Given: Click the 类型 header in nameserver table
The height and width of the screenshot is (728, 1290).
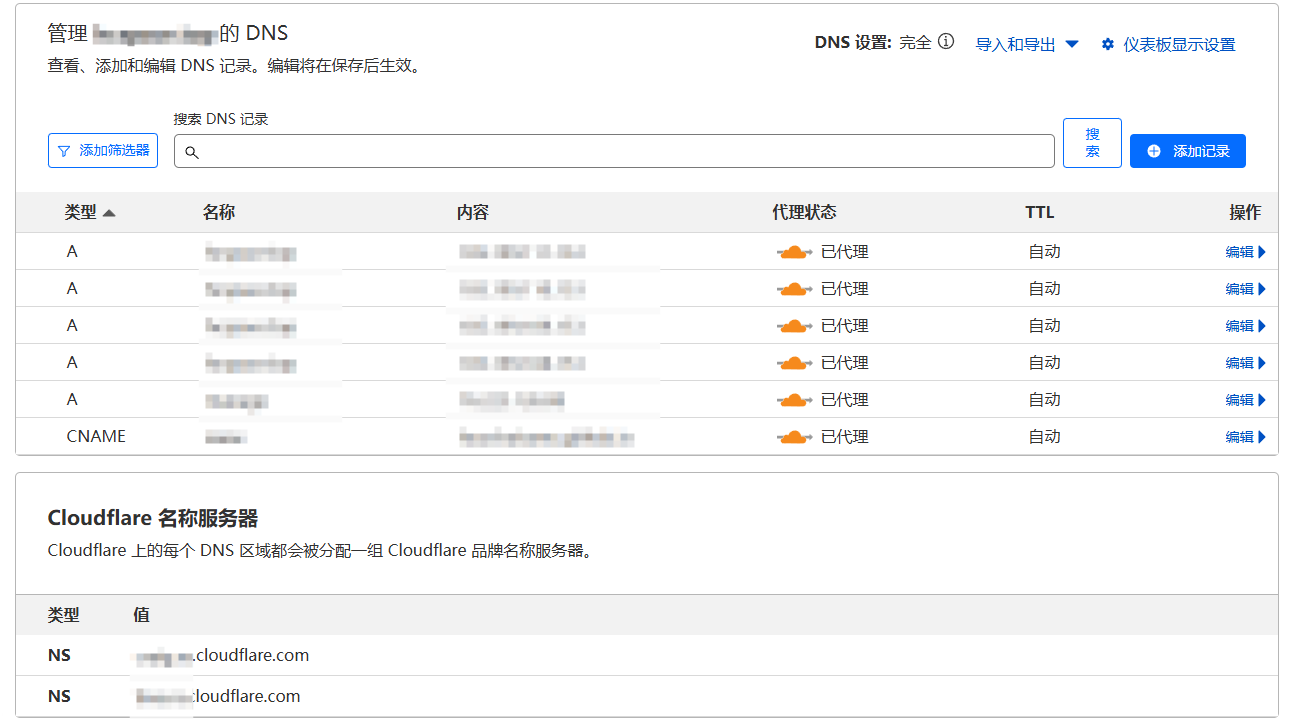Looking at the screenshot, I should (x=64, y=615).
